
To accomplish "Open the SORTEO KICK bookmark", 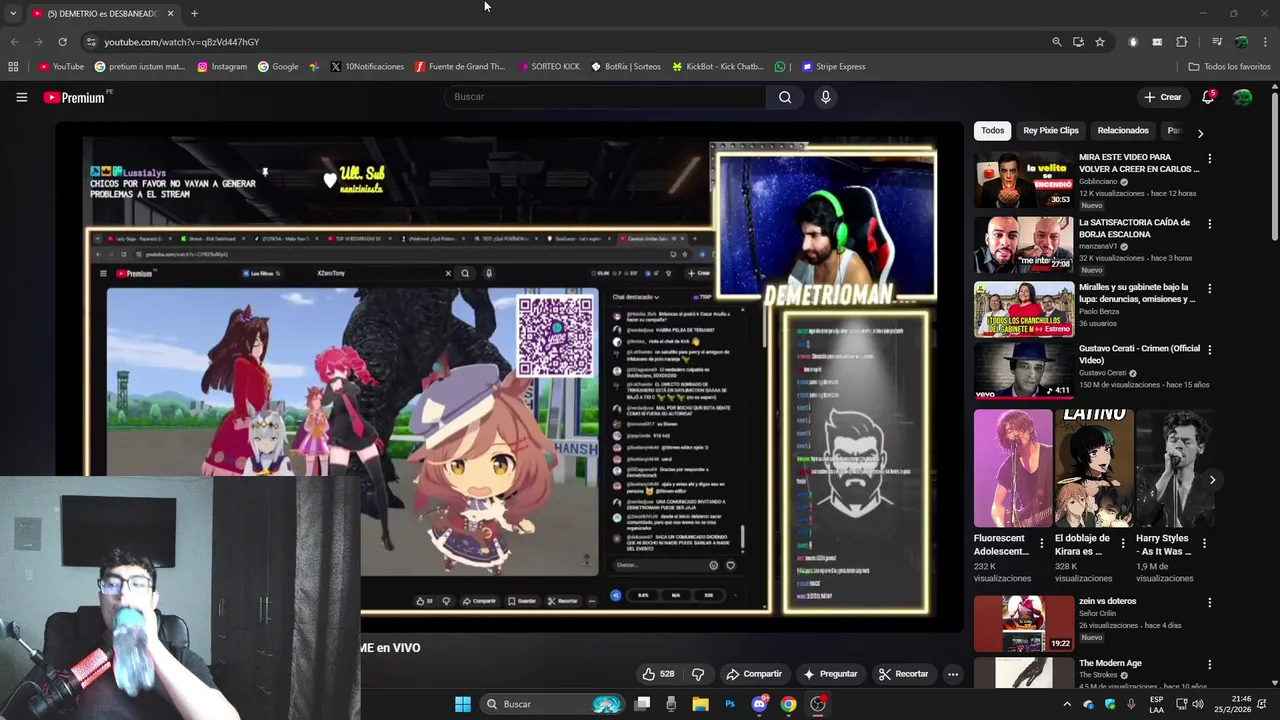I will pyautogui.click(x=549, y=67).
